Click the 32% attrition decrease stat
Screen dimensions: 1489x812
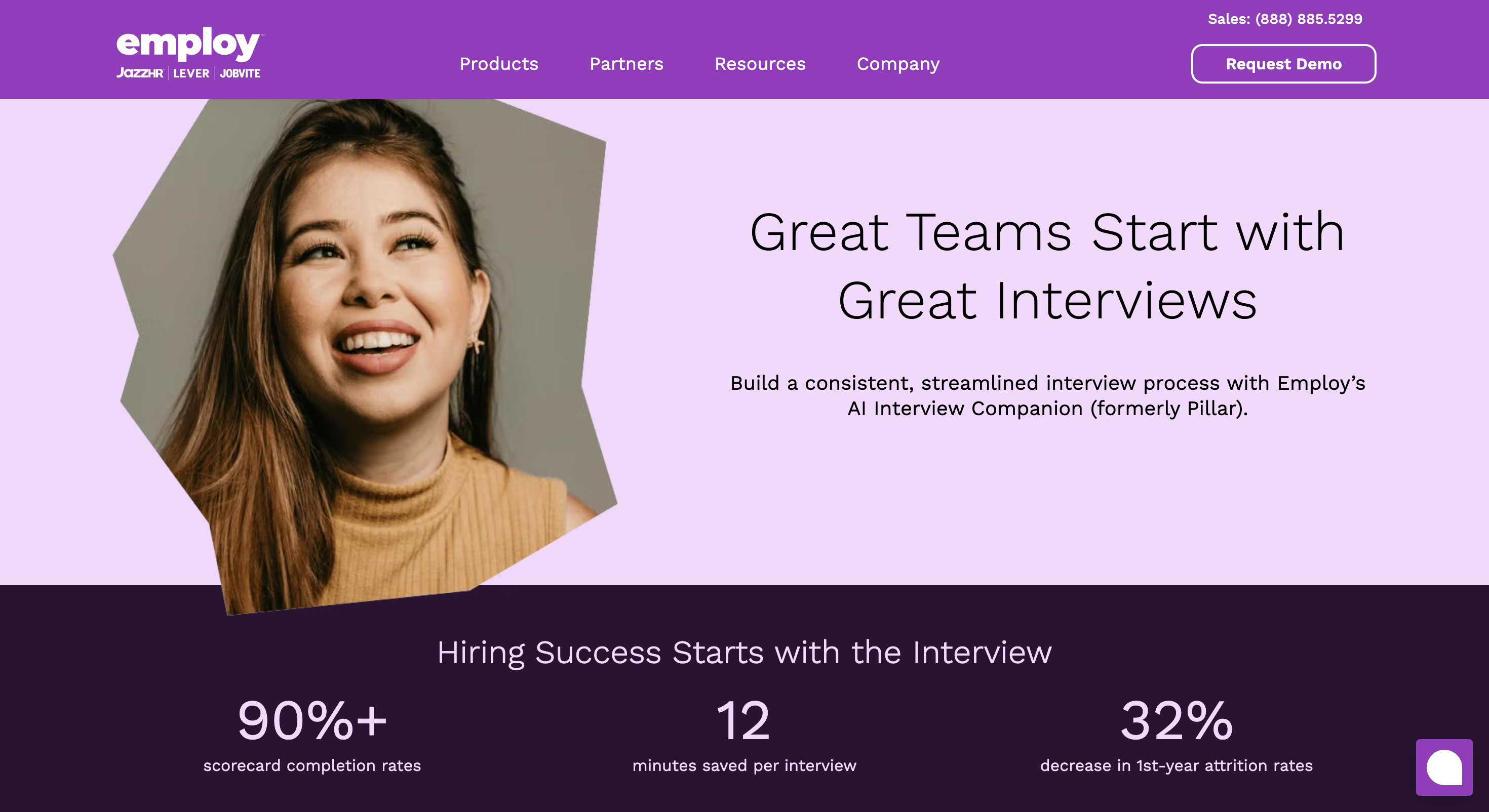pyautogui.click(x=1177, y=721)
